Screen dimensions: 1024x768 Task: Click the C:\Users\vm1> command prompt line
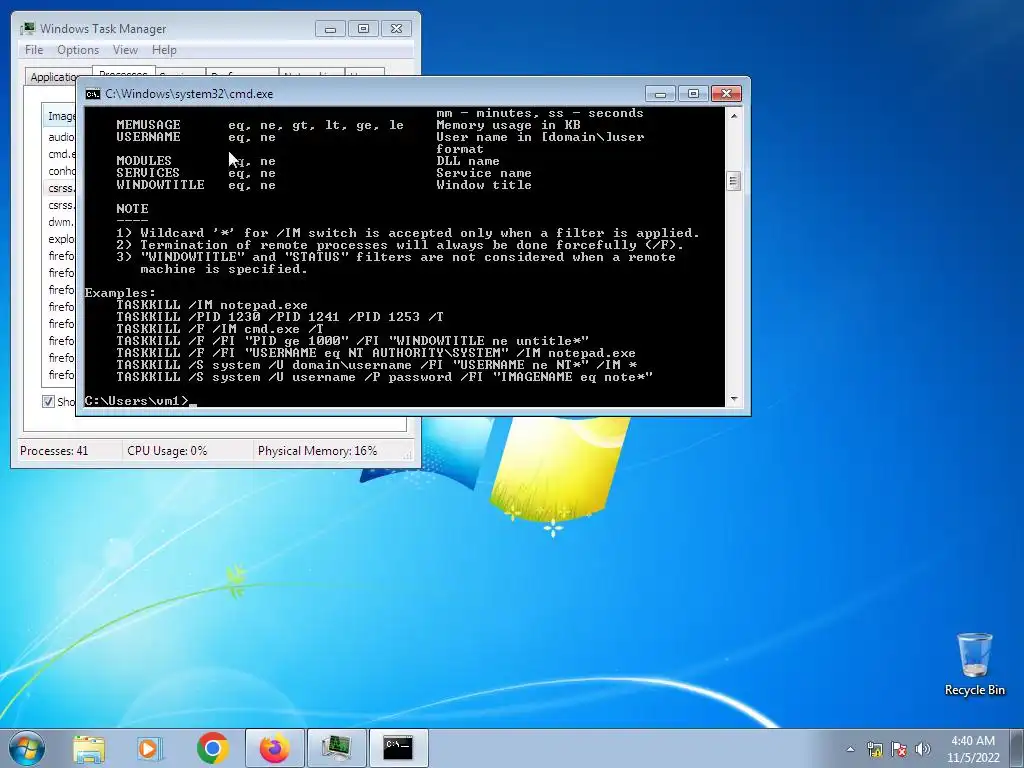pos(140,400)
